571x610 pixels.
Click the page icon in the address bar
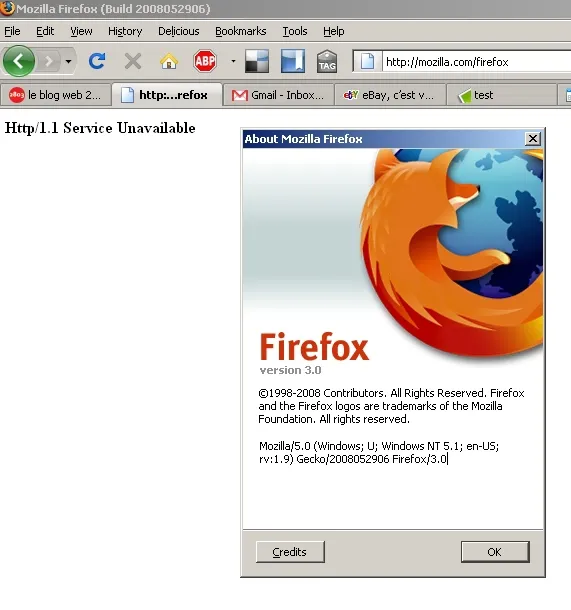coord(368,61)
